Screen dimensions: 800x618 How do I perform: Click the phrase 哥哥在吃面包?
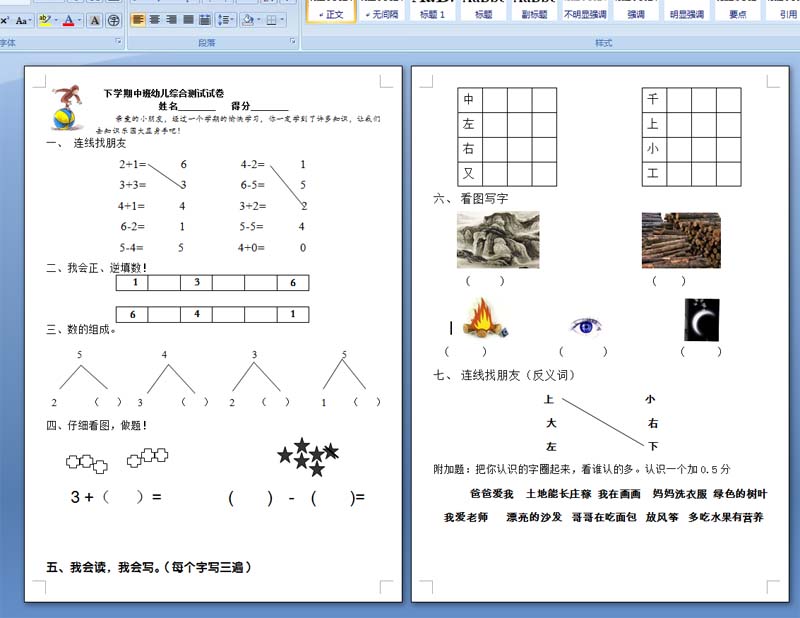604,517
